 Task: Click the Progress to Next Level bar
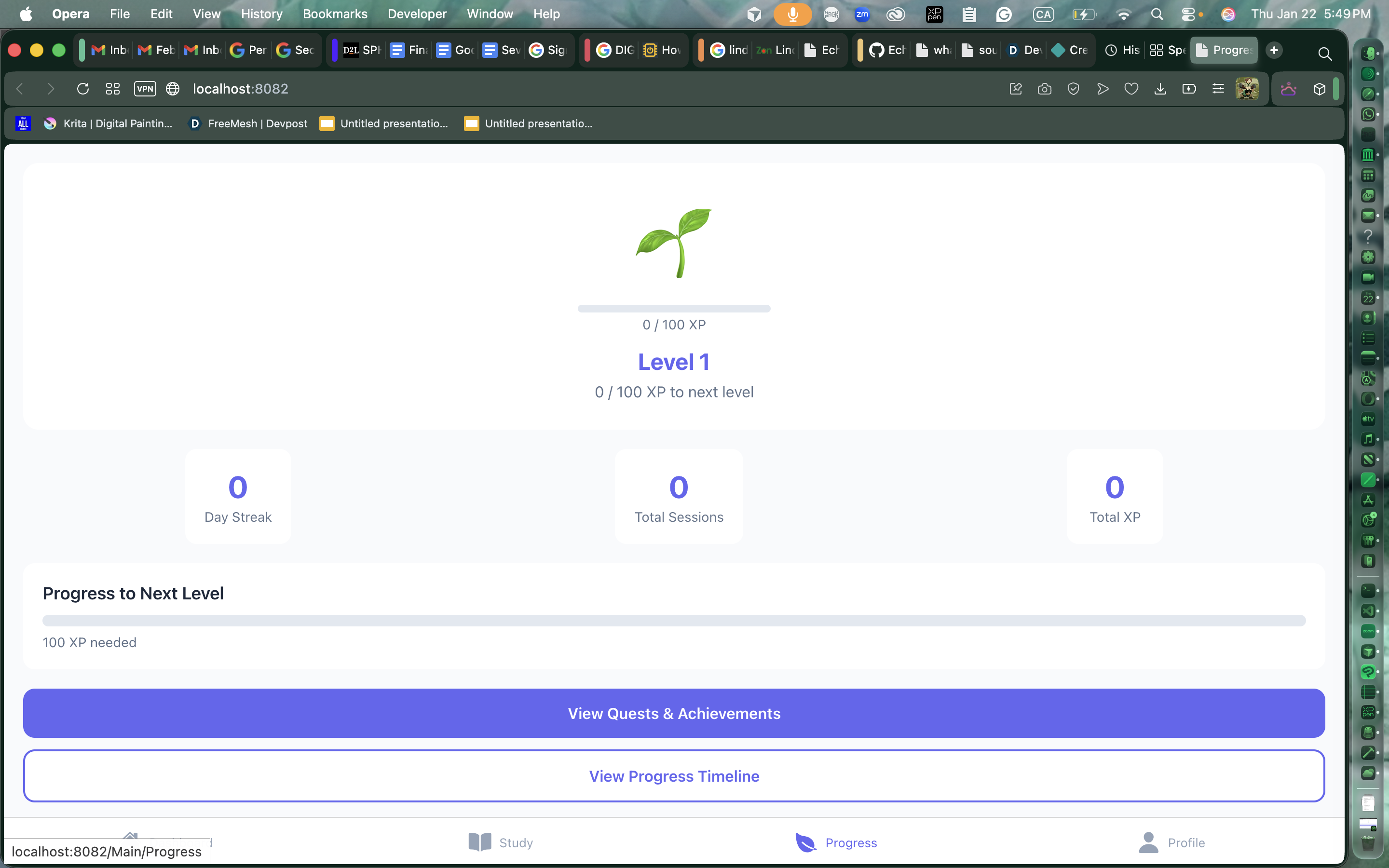(x=674, y=621)
